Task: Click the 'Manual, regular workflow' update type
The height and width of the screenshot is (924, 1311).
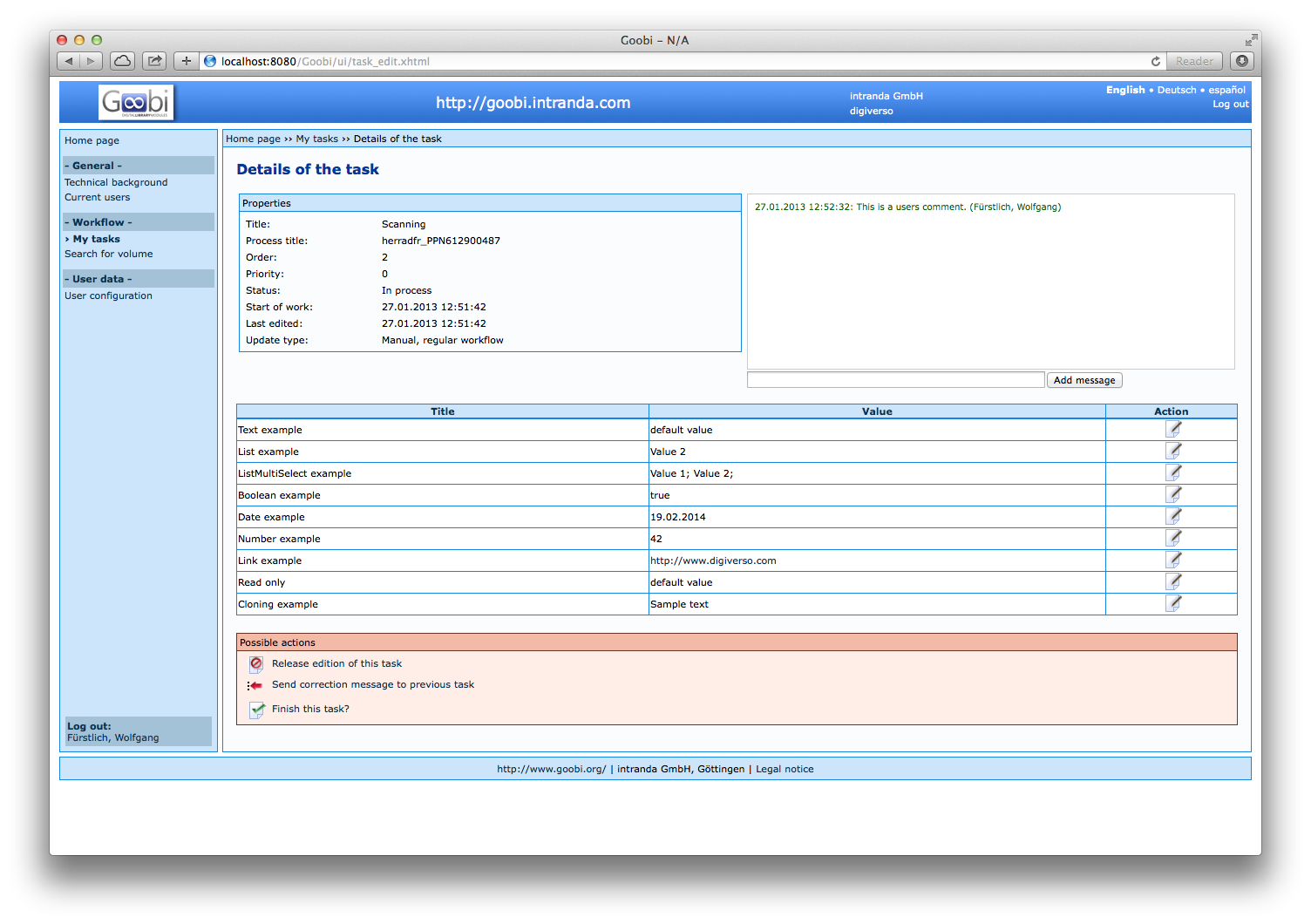Action: tap(443, 340)
